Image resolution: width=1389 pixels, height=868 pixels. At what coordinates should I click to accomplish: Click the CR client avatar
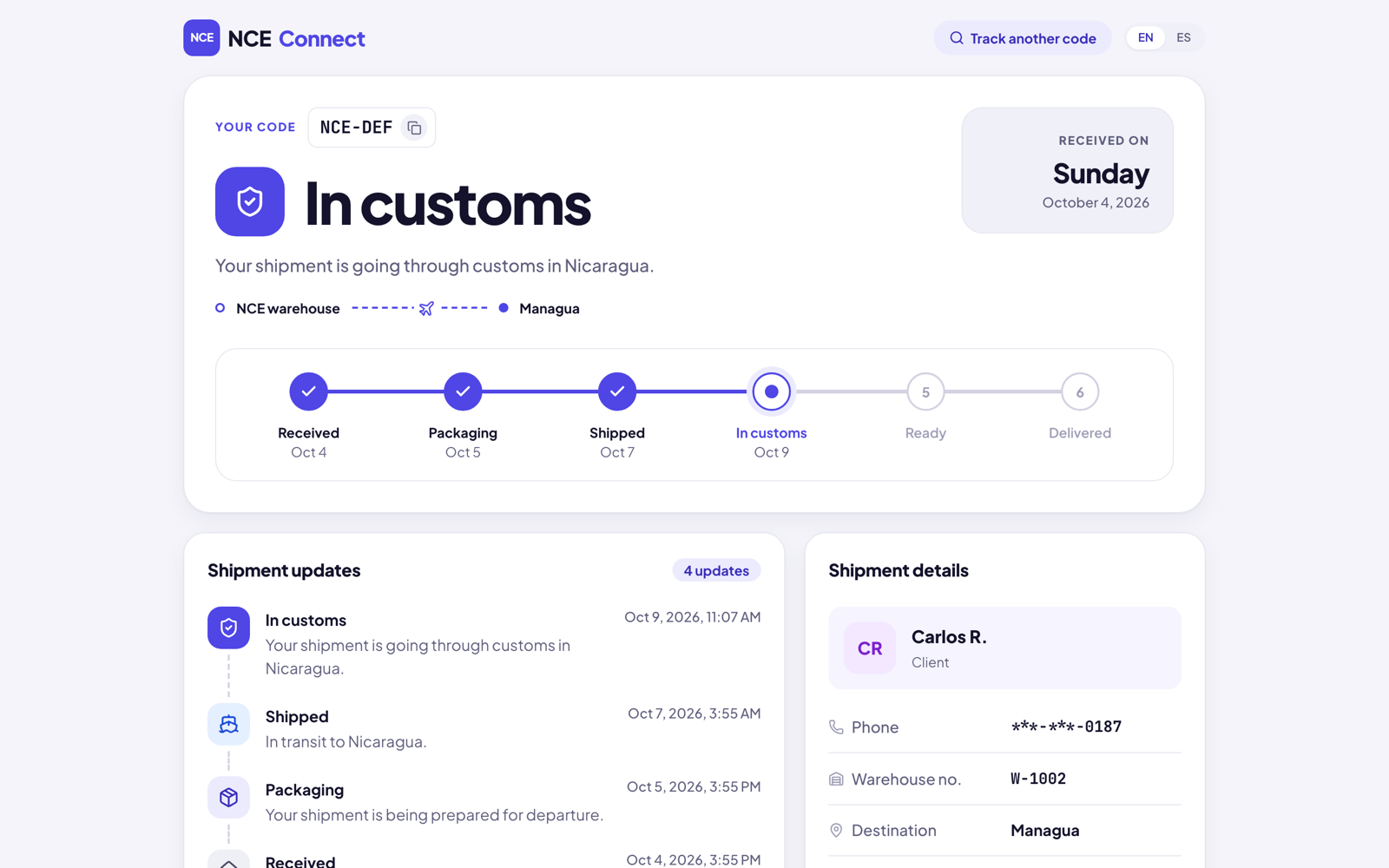tap(870, 648)
